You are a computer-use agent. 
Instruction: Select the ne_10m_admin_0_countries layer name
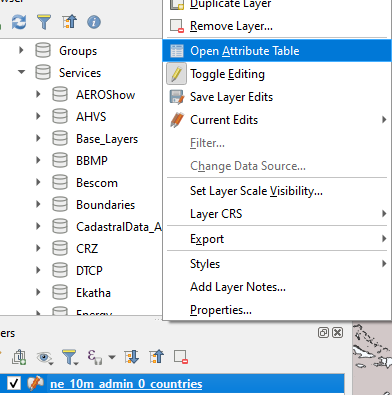126,384
